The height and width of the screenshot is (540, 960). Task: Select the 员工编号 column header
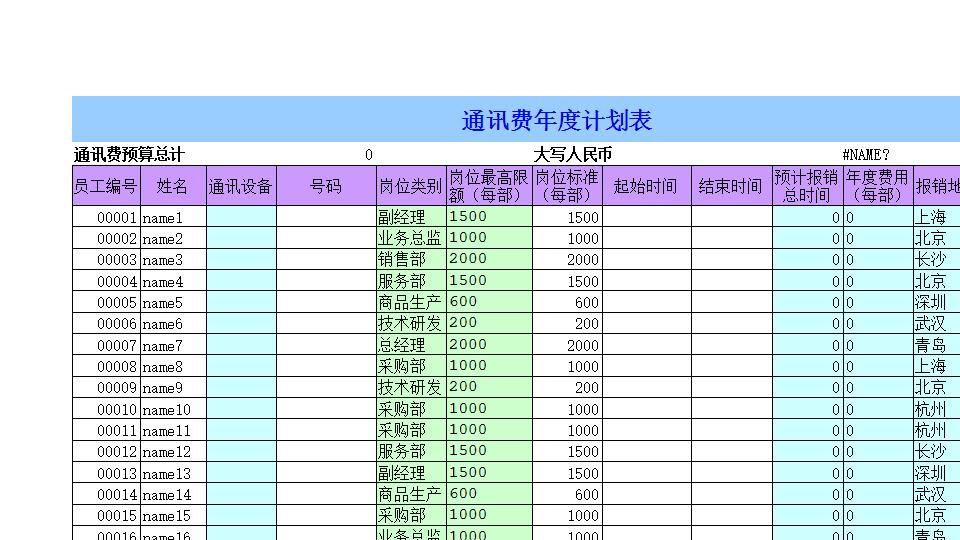point(107,186)
